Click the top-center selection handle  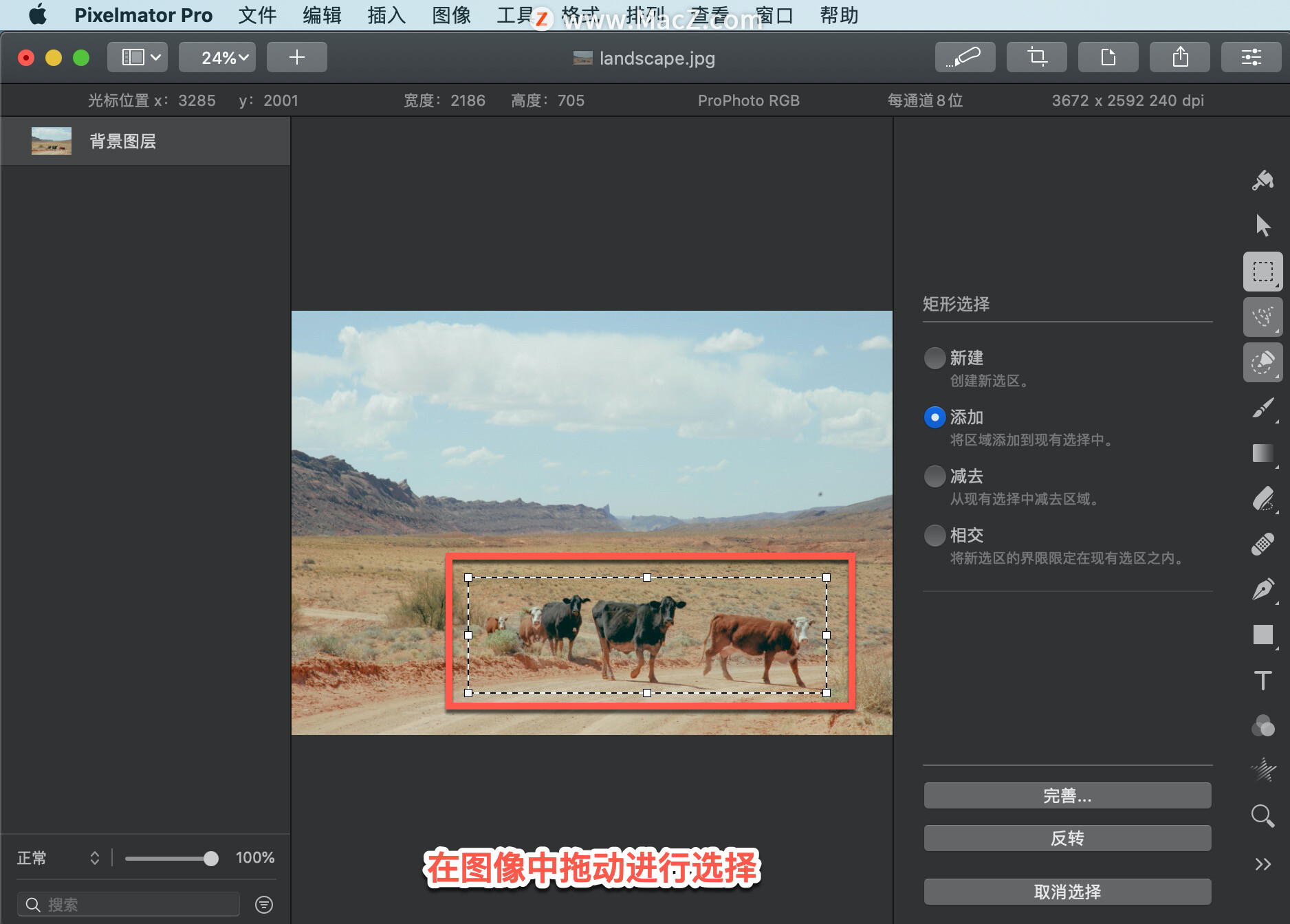click(x=647, y=577)
